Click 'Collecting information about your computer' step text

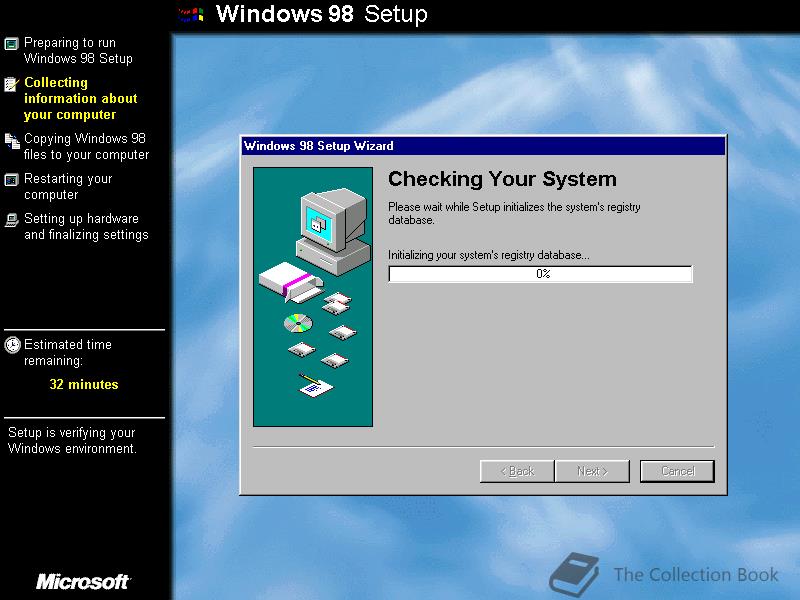coord(81,98)
